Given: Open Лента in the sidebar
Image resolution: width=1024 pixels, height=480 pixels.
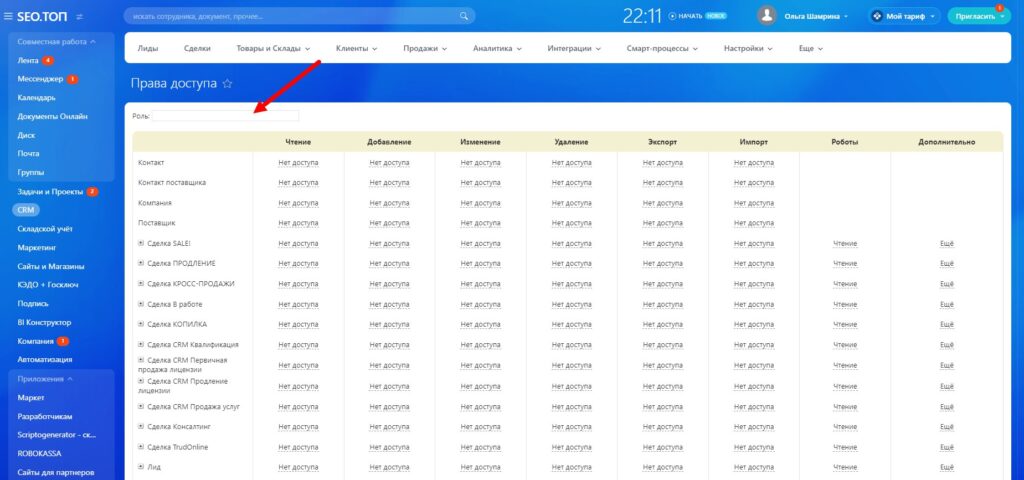Looking at the screenshot, I should pos(28,60).
